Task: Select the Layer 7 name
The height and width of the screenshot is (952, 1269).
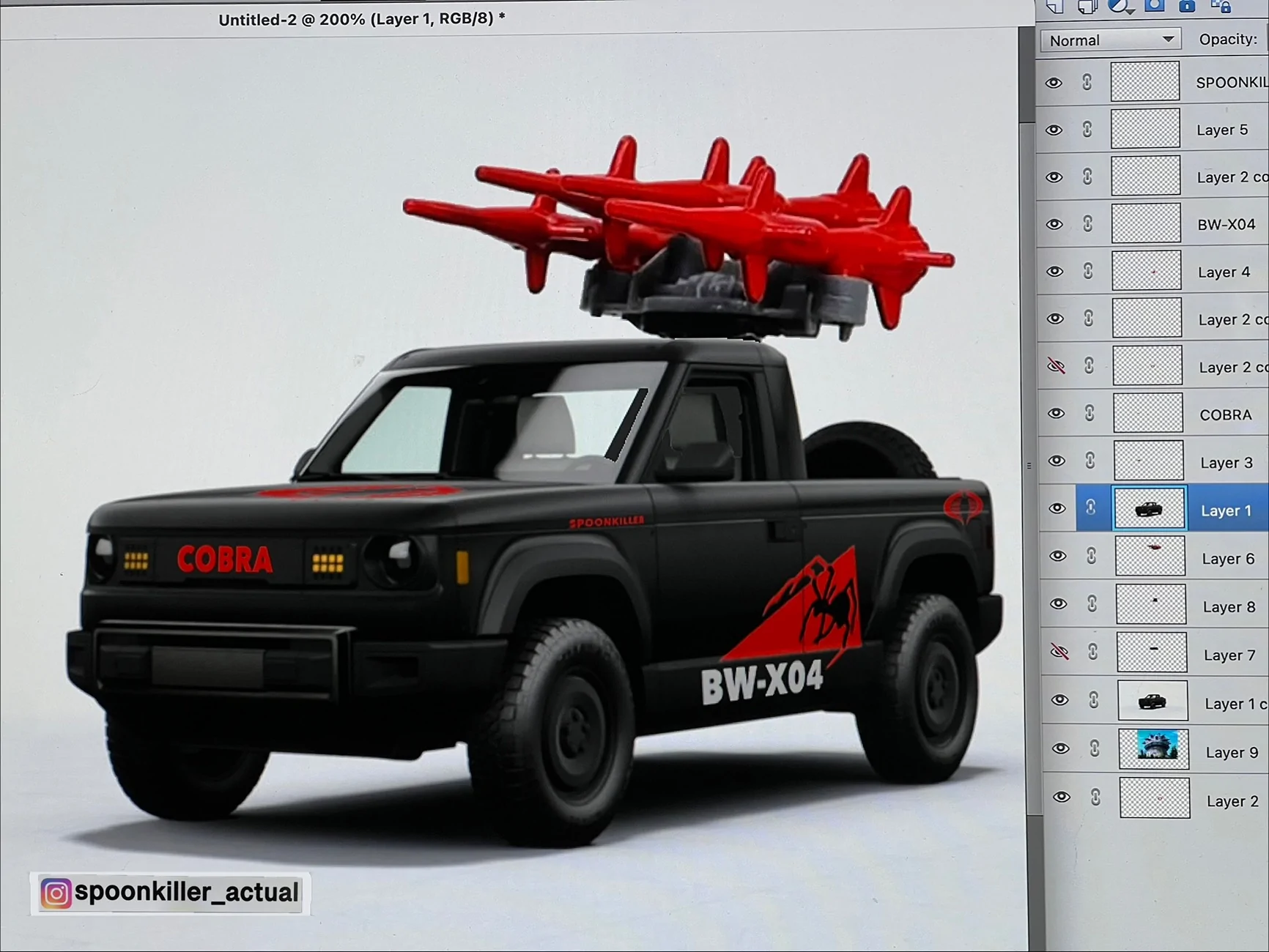Action: coord(1230,655)
